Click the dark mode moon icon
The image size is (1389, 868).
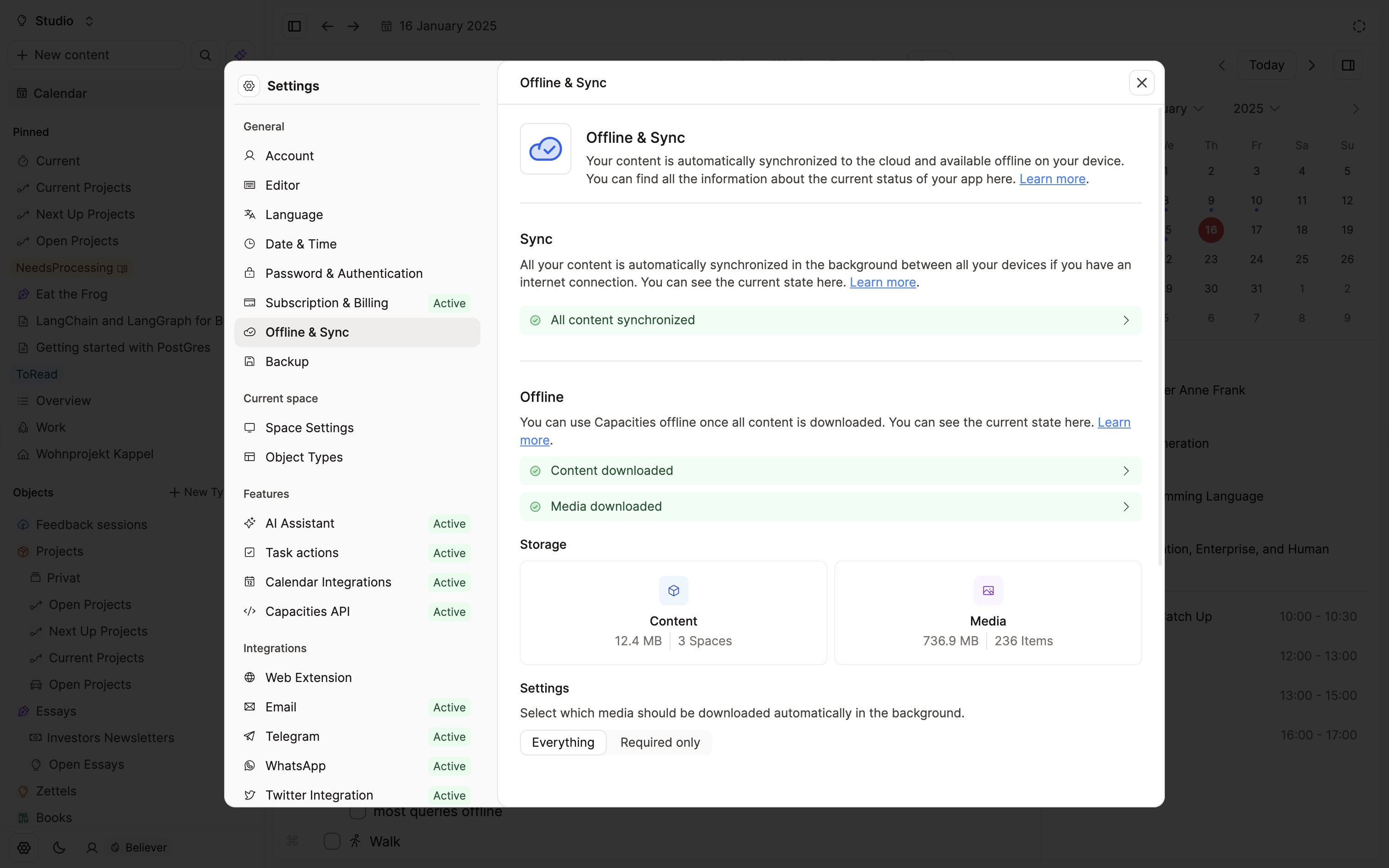(59, 847)
